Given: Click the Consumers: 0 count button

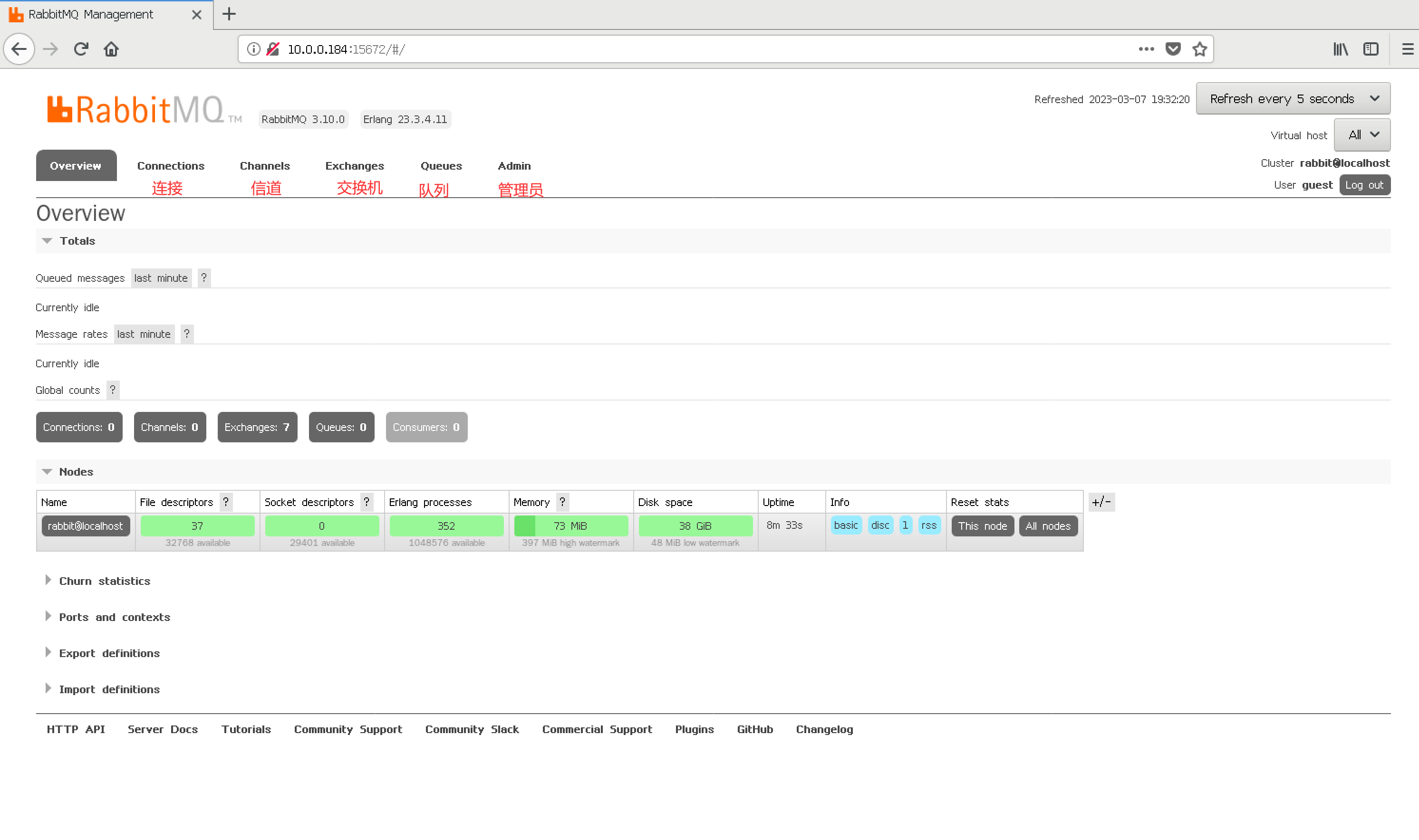Looking at the screenshot, I should point(426,427).
